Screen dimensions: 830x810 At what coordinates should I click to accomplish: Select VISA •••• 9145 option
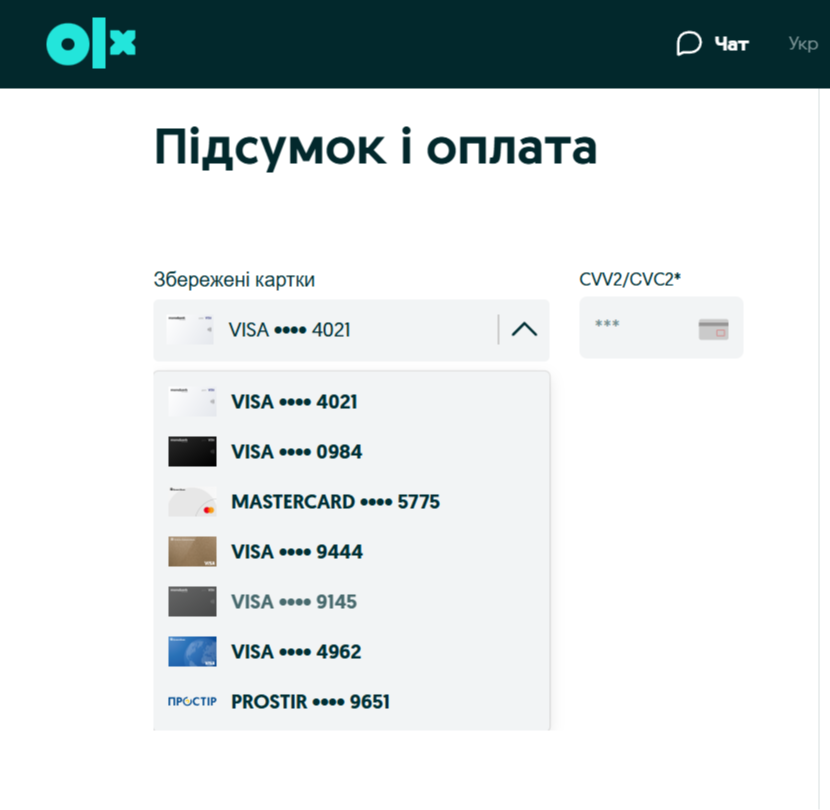[351, 601]
